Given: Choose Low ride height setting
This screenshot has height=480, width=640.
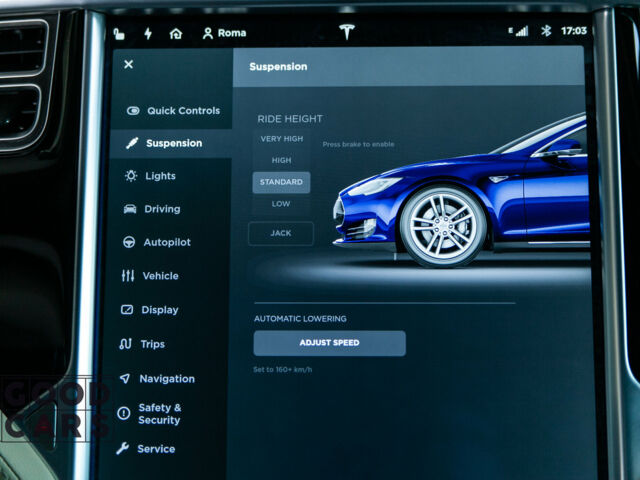Looking at the screenshot, I should click(x=281, y=204).
